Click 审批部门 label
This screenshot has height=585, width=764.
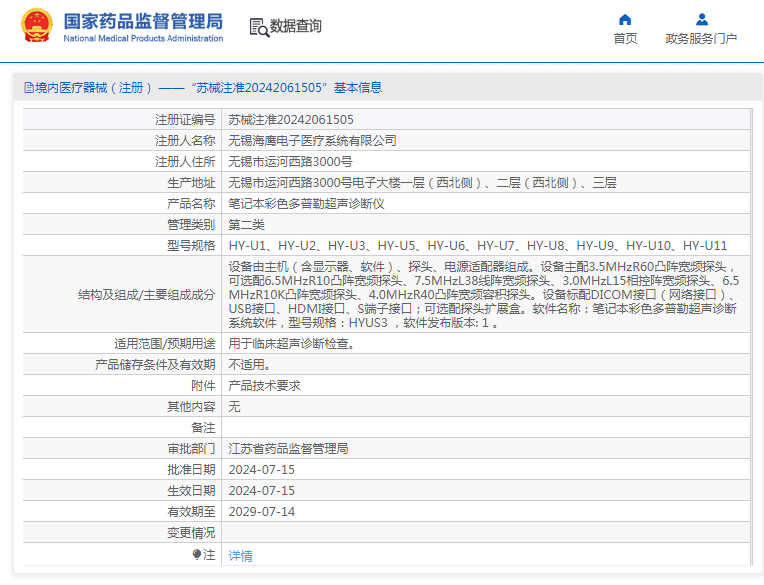point(191,449)
